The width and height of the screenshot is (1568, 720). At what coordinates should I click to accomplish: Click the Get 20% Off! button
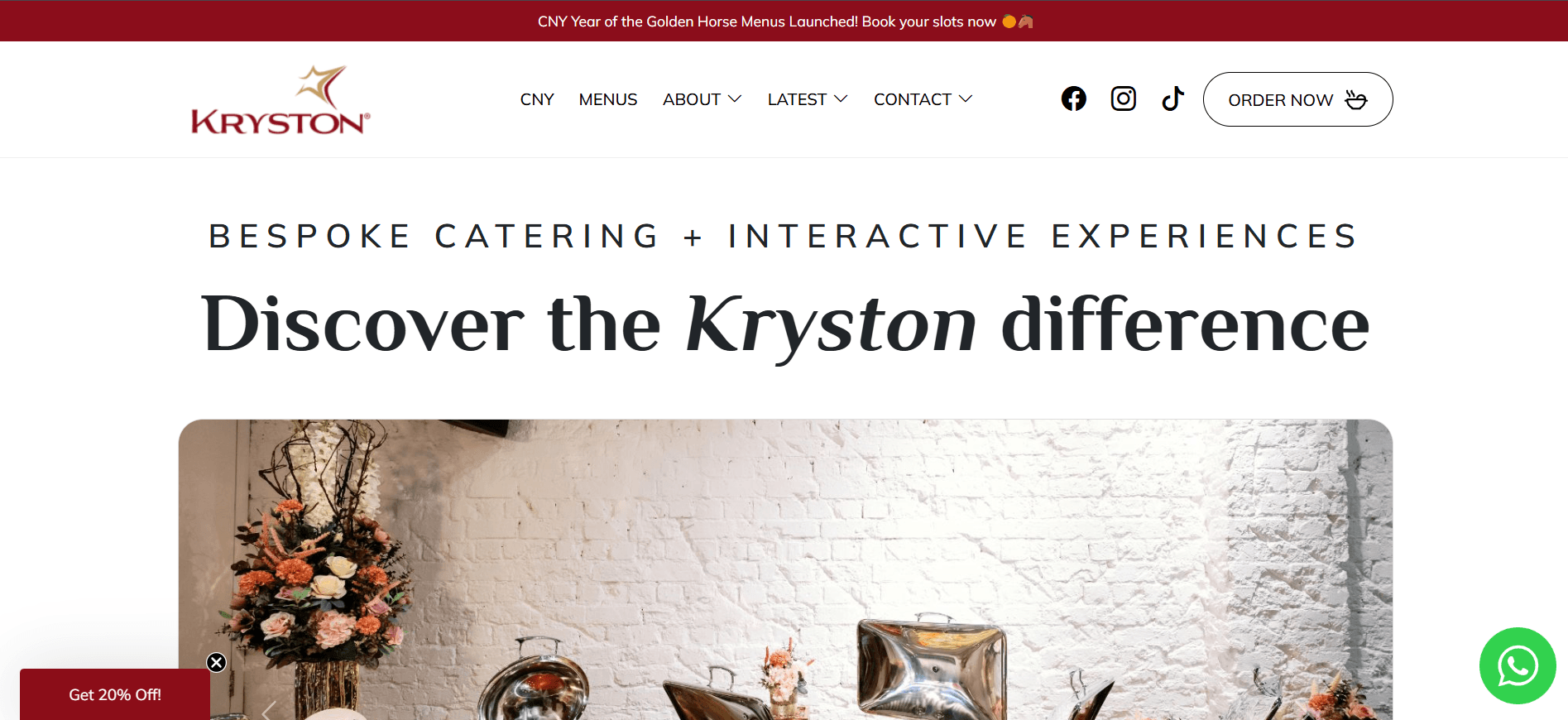tap(115, 694)
